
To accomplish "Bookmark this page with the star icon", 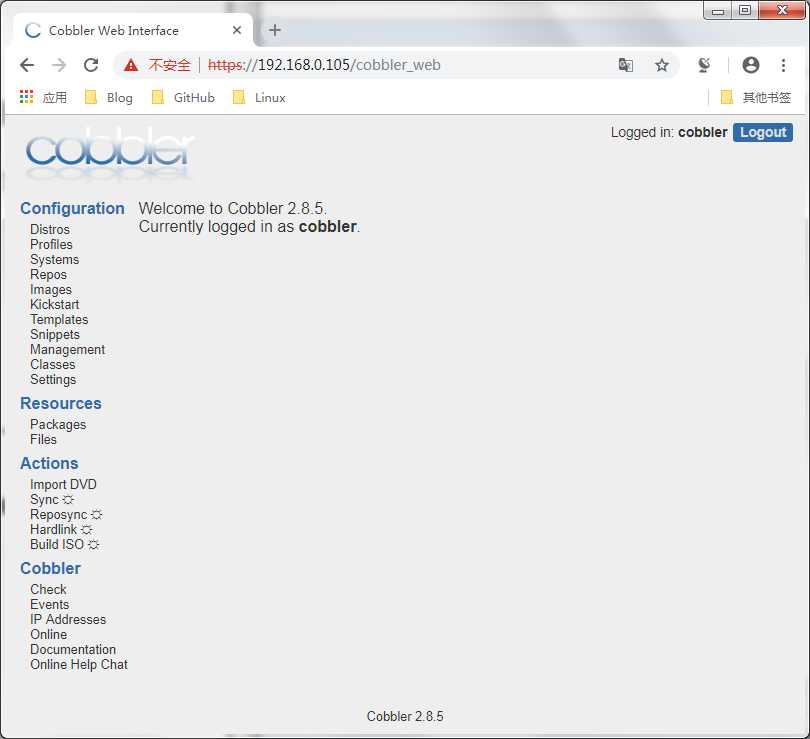I will coord(662,65).
